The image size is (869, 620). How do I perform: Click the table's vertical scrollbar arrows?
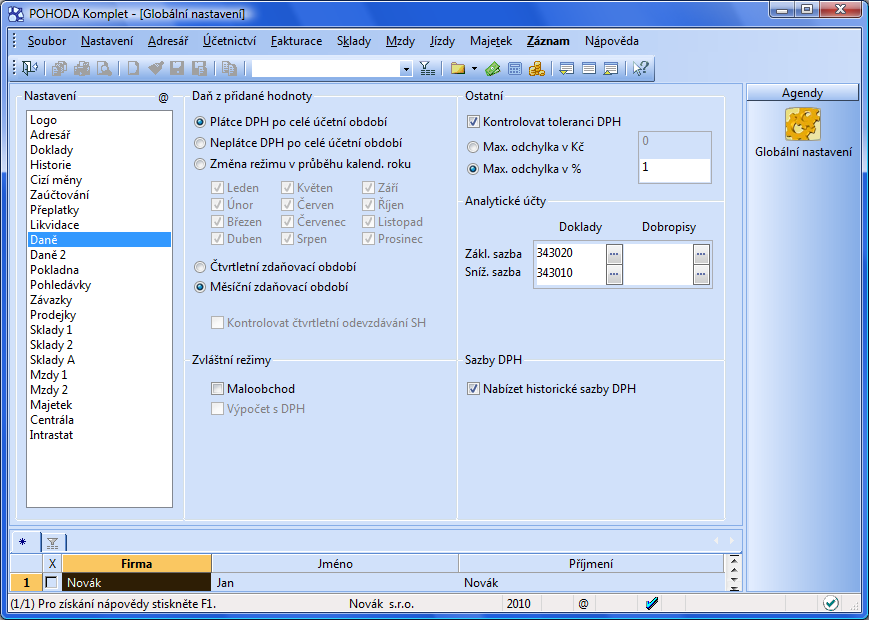point(734,572)
